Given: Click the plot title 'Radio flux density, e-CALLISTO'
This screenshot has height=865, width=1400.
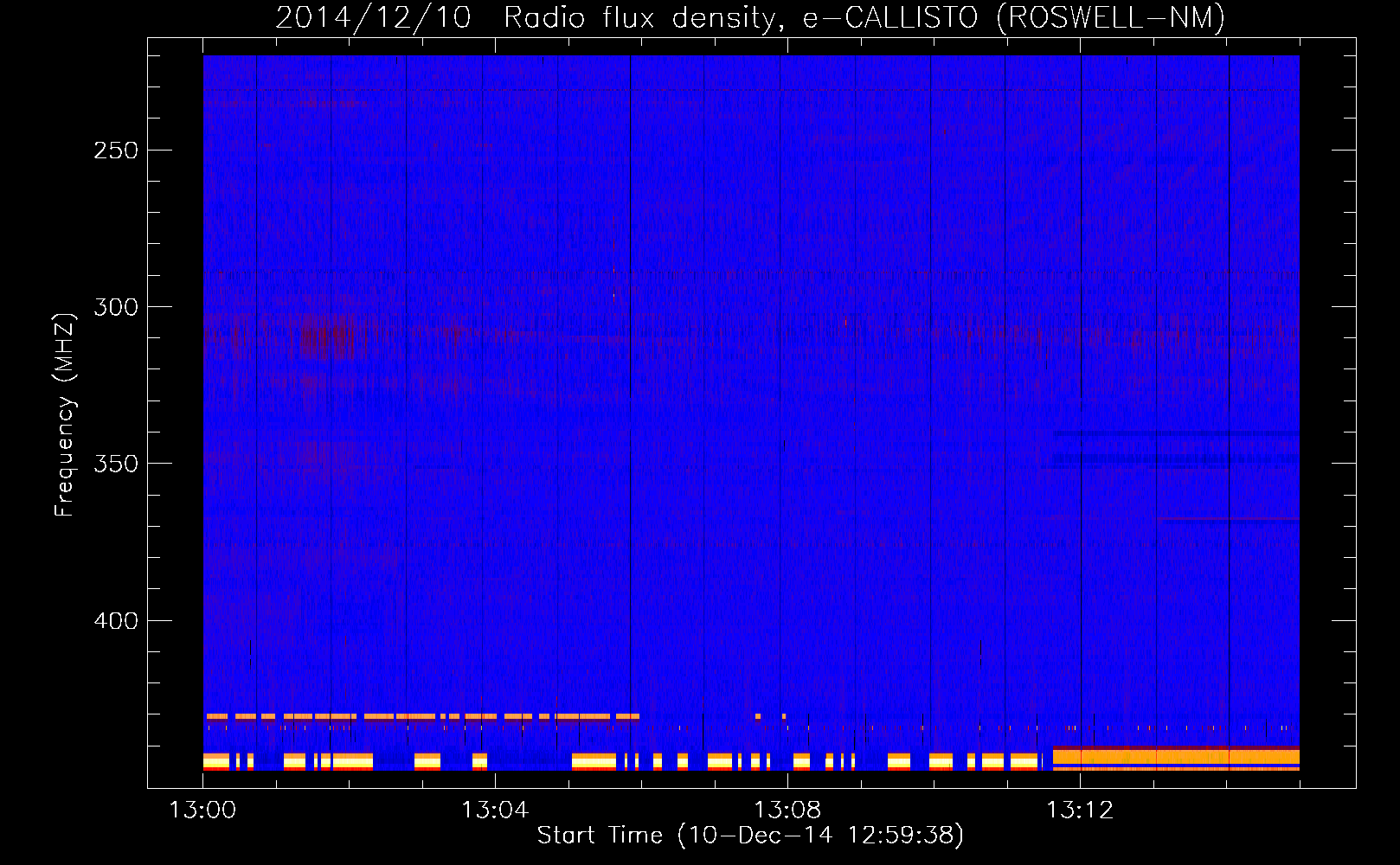Looking at the screenshot, I should coord(741,17).
